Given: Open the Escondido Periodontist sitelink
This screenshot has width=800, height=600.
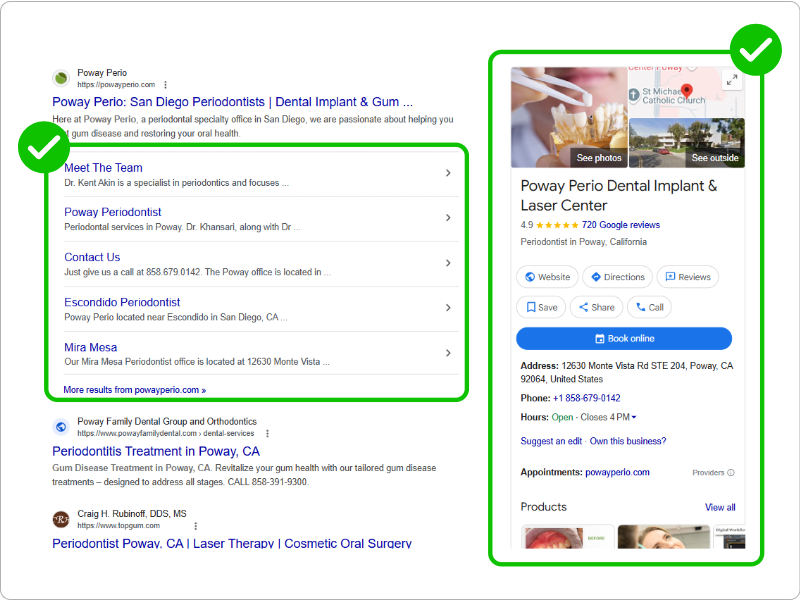Looking at the screenshot, I should point(122,302).
